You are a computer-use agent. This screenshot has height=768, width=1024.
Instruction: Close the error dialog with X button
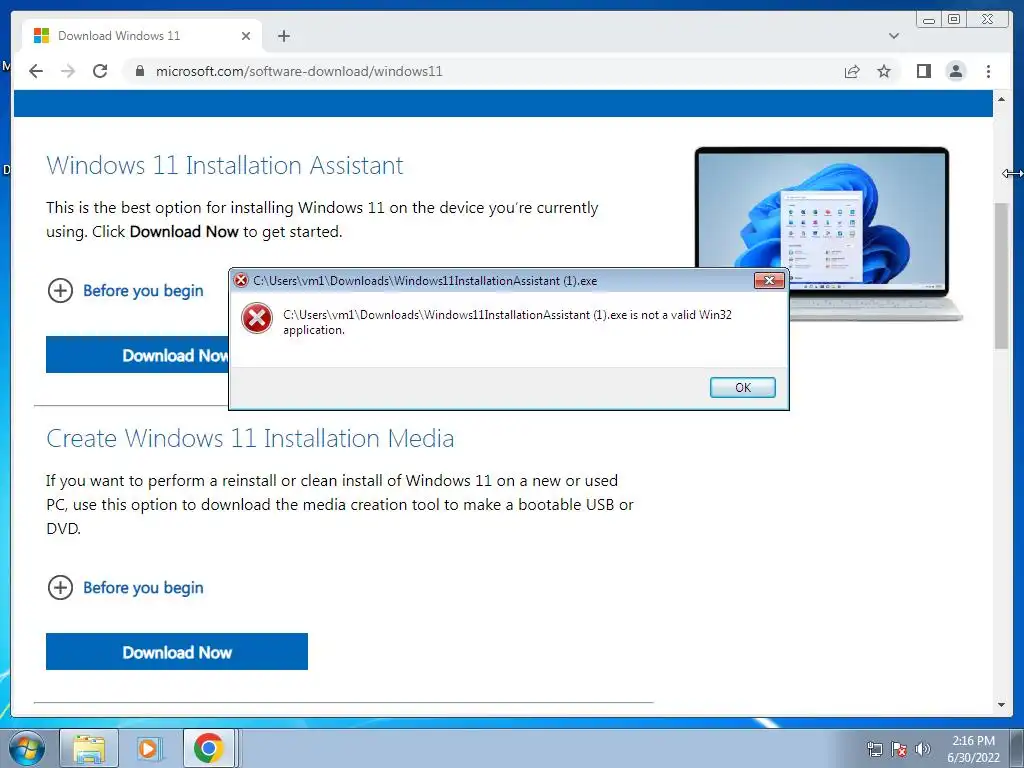pyautogui.click(x=769, y=281)
